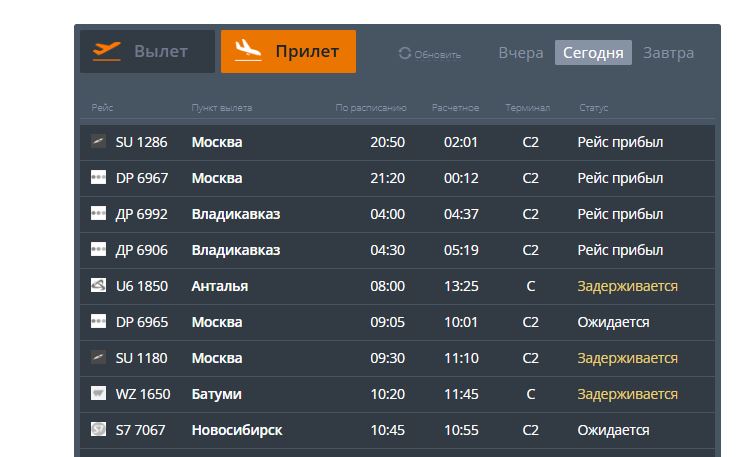The image size is (743, 457).
Task: Sort by the Статус column header
Action: point(593,108)
